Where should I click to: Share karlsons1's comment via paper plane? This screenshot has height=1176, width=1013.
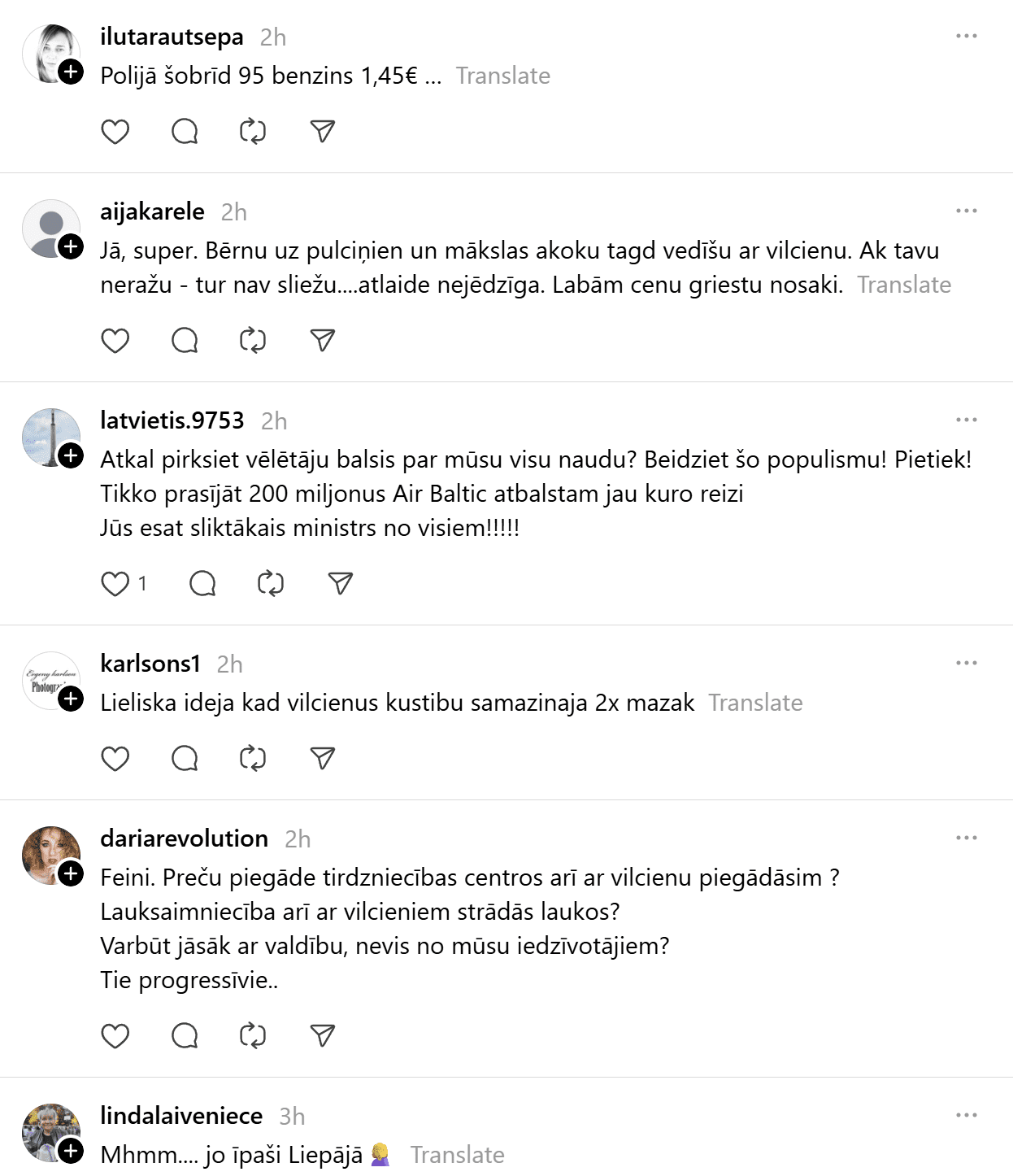pos(323,759)
